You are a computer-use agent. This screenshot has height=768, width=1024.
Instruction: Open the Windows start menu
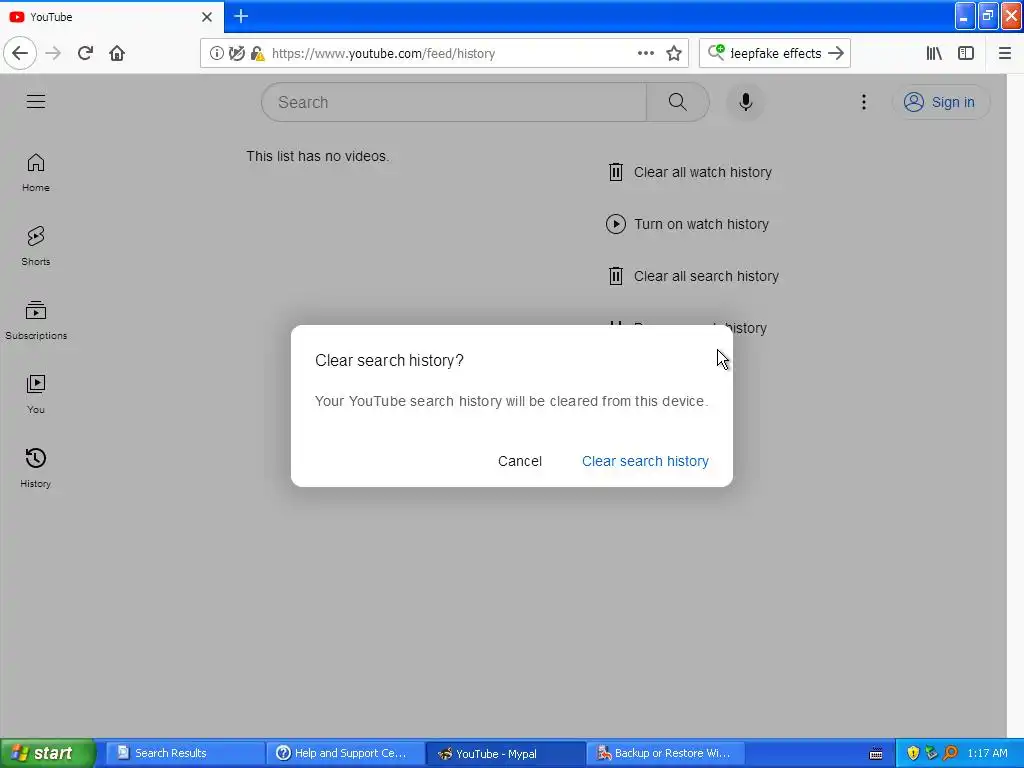pos(48,753)
